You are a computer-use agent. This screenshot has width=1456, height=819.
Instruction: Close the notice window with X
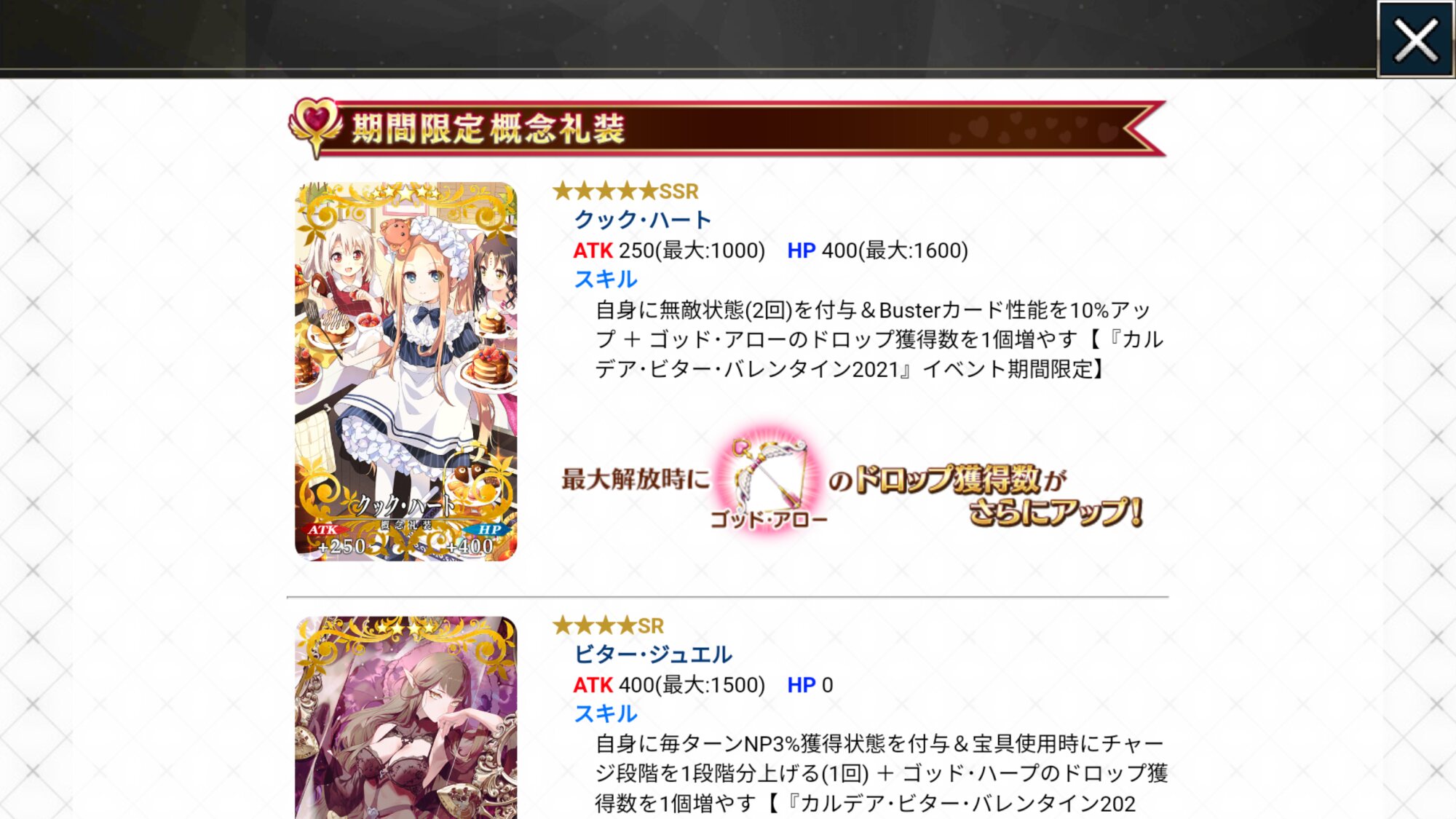1415,39
